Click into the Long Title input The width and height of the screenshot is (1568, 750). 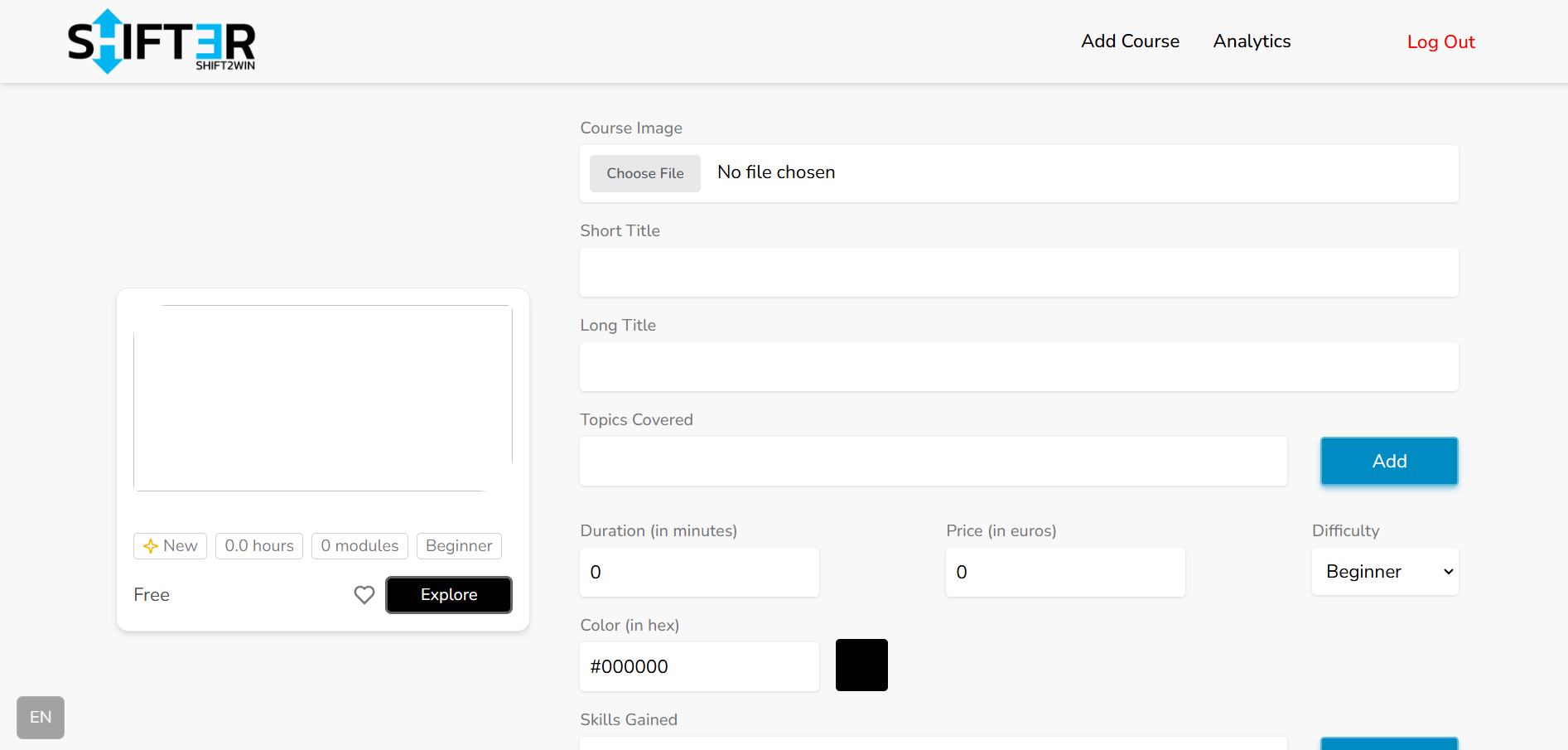(x=1018, y=367)
